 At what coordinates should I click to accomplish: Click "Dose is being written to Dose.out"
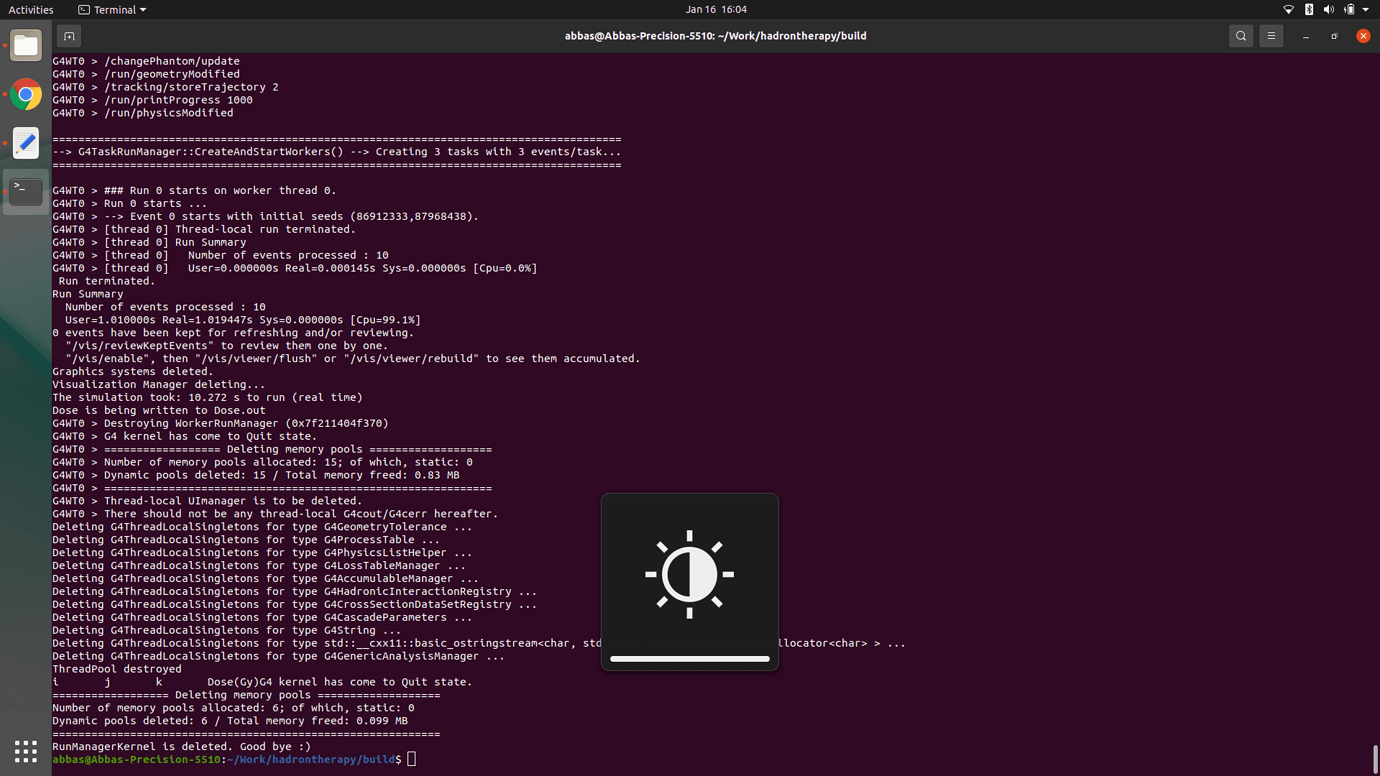(x=159, y=410)
